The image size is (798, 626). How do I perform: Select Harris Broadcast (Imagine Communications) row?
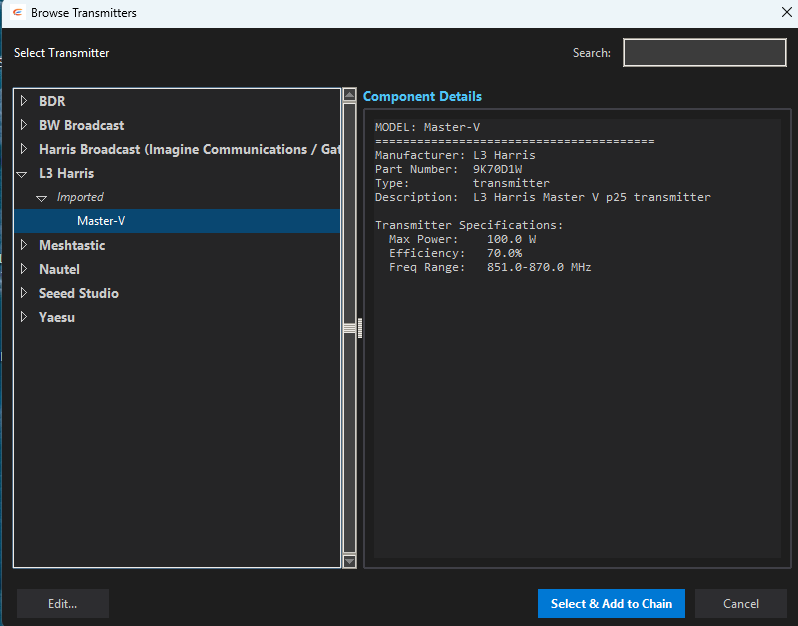pyautogui.click(x=177, y=149)
